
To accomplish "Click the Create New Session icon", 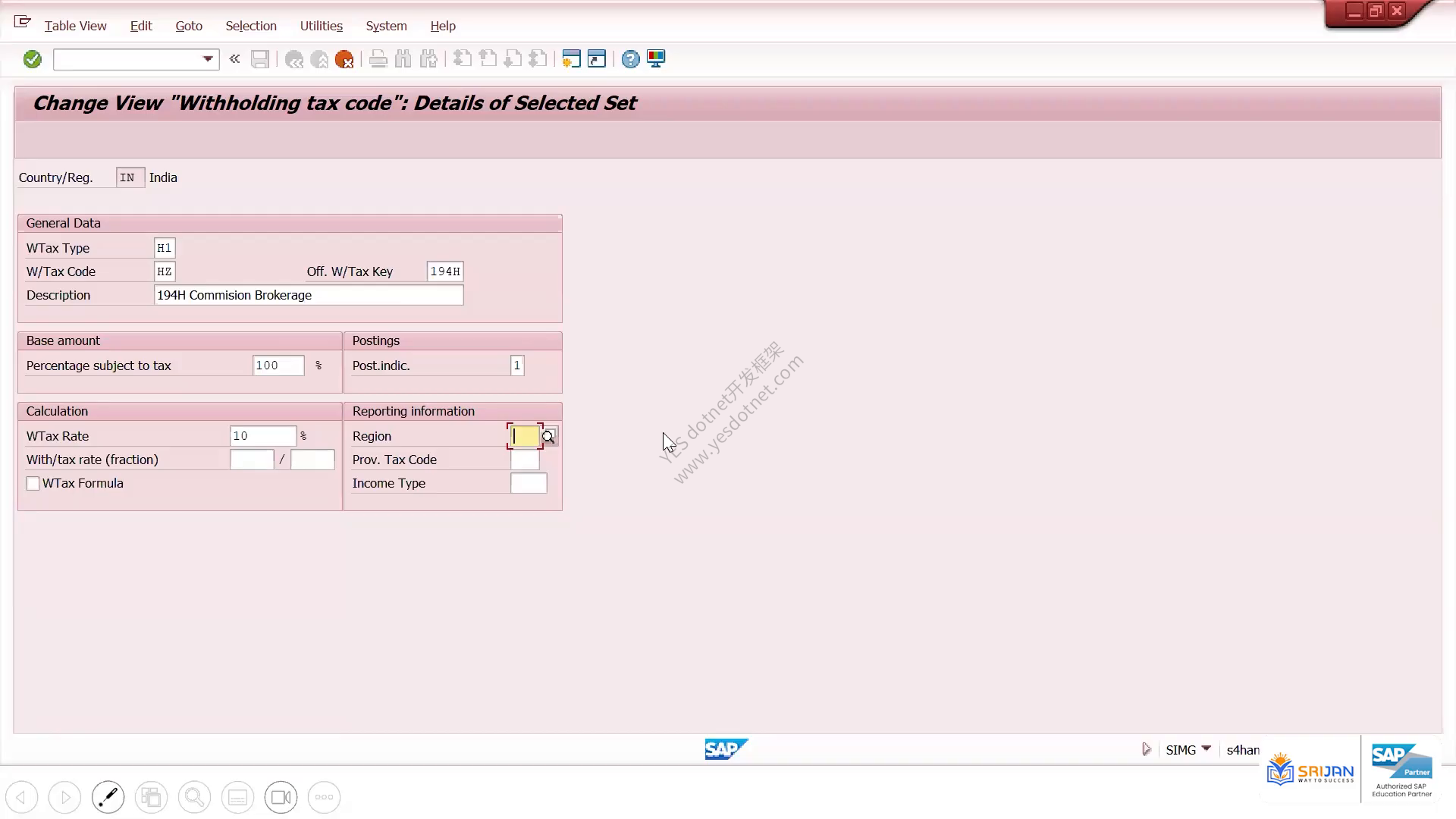I will (x=571, y=59).
